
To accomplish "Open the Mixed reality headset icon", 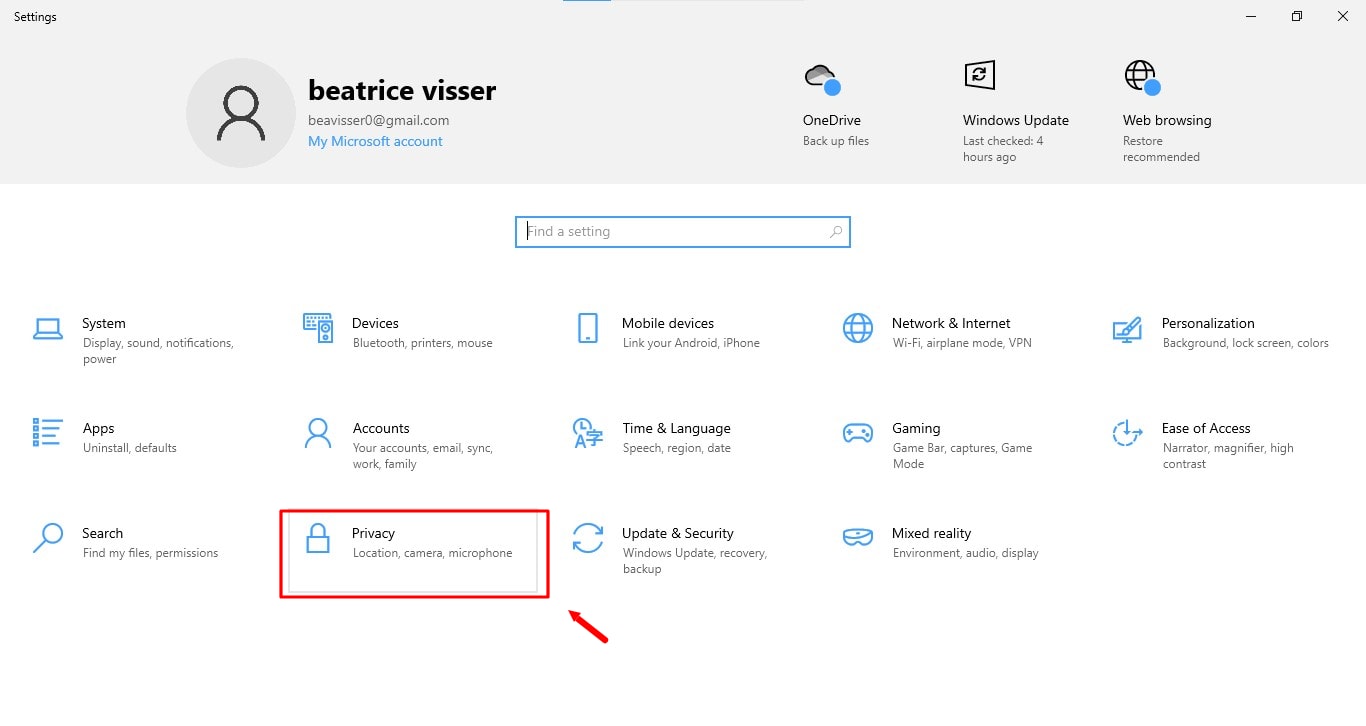I will coord(857,538).
